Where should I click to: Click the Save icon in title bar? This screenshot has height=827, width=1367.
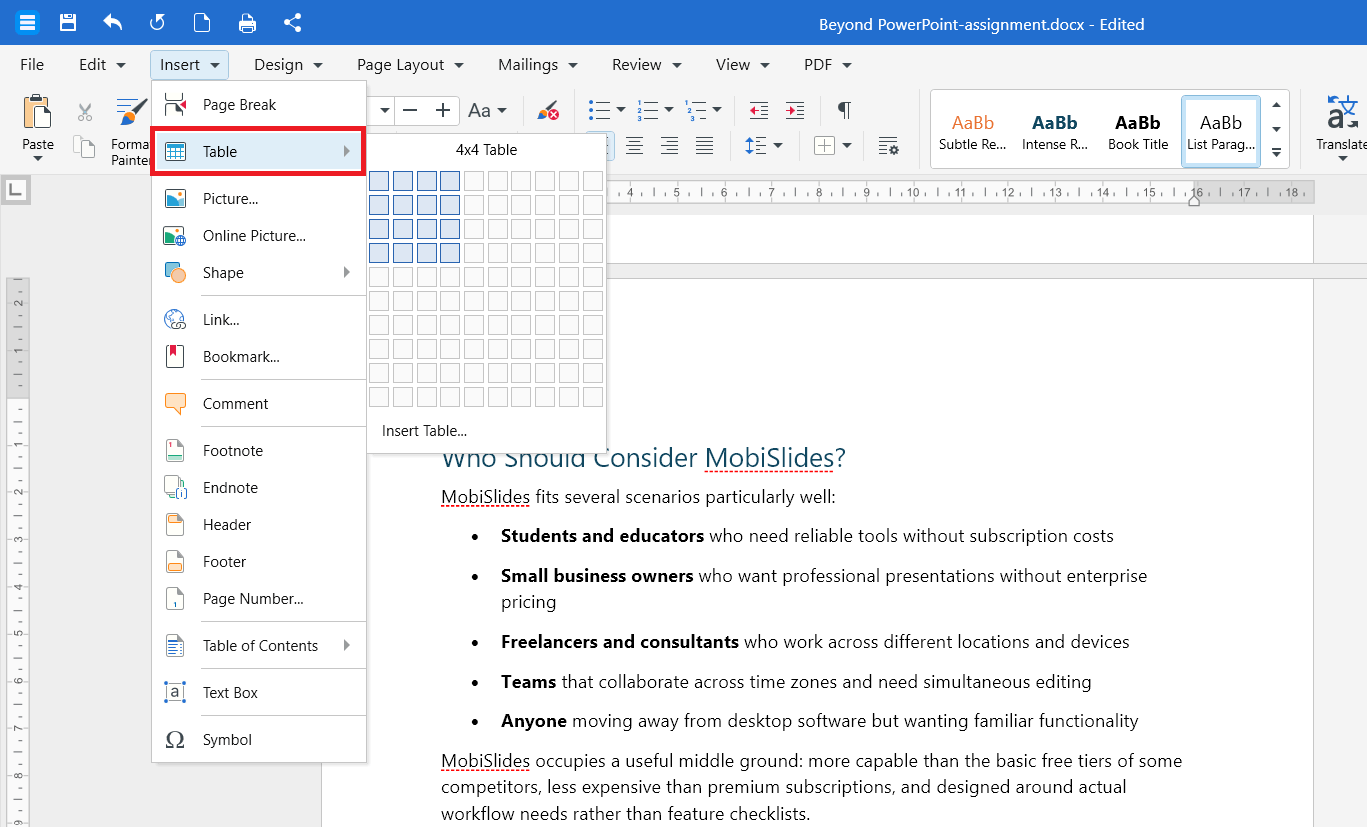(x=68, y=23)
